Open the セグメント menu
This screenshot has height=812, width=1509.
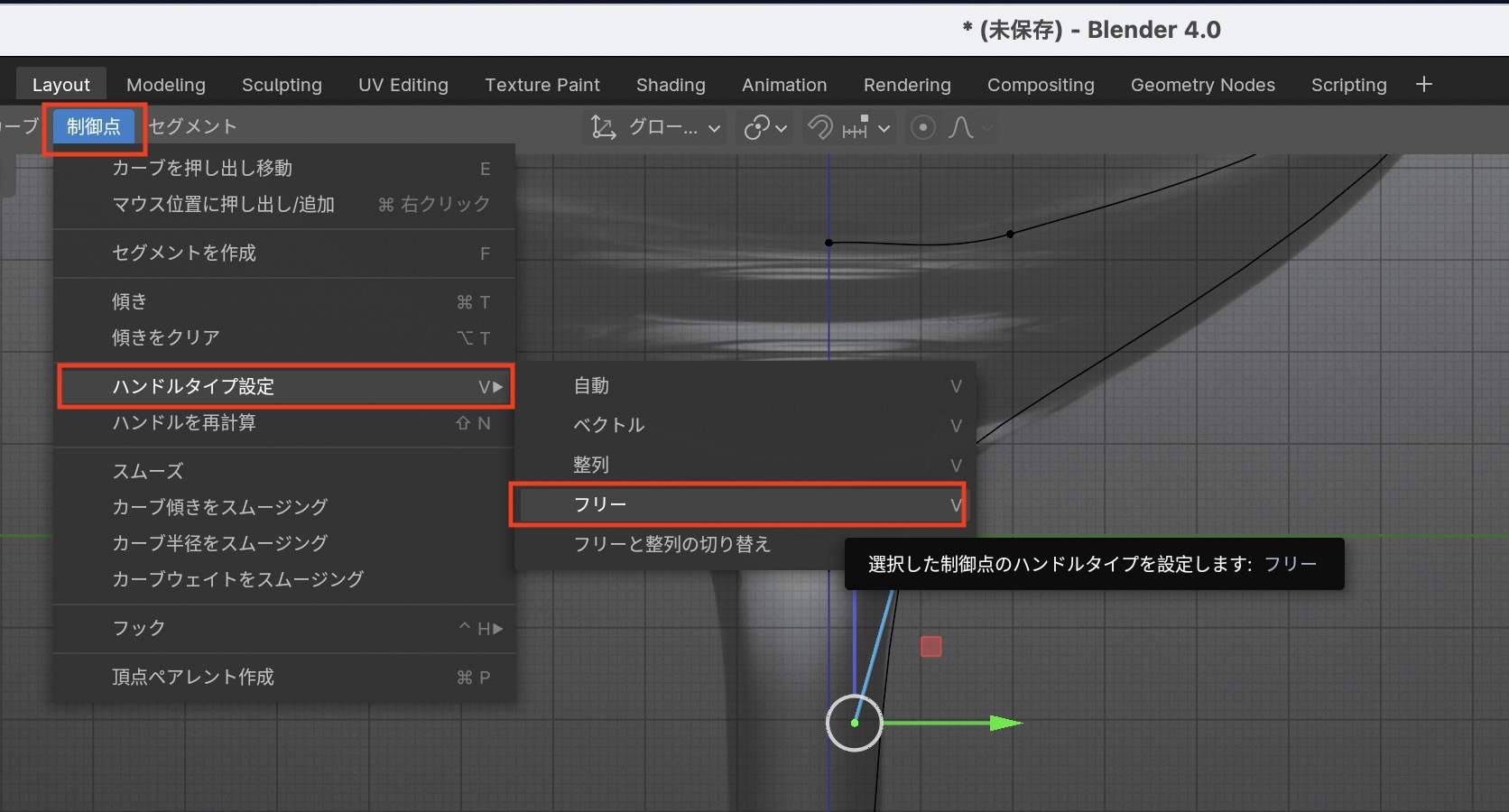(x=192, y=127)
